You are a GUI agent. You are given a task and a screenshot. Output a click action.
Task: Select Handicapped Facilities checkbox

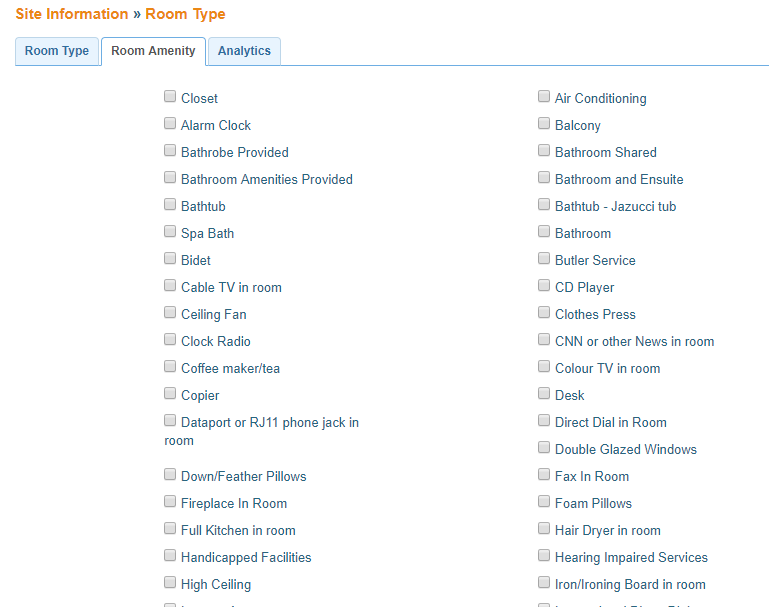pyautogui.click(x=170, y=556)
